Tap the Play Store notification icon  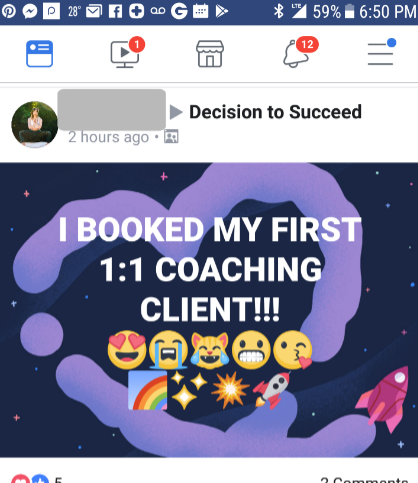pos(221,11)
